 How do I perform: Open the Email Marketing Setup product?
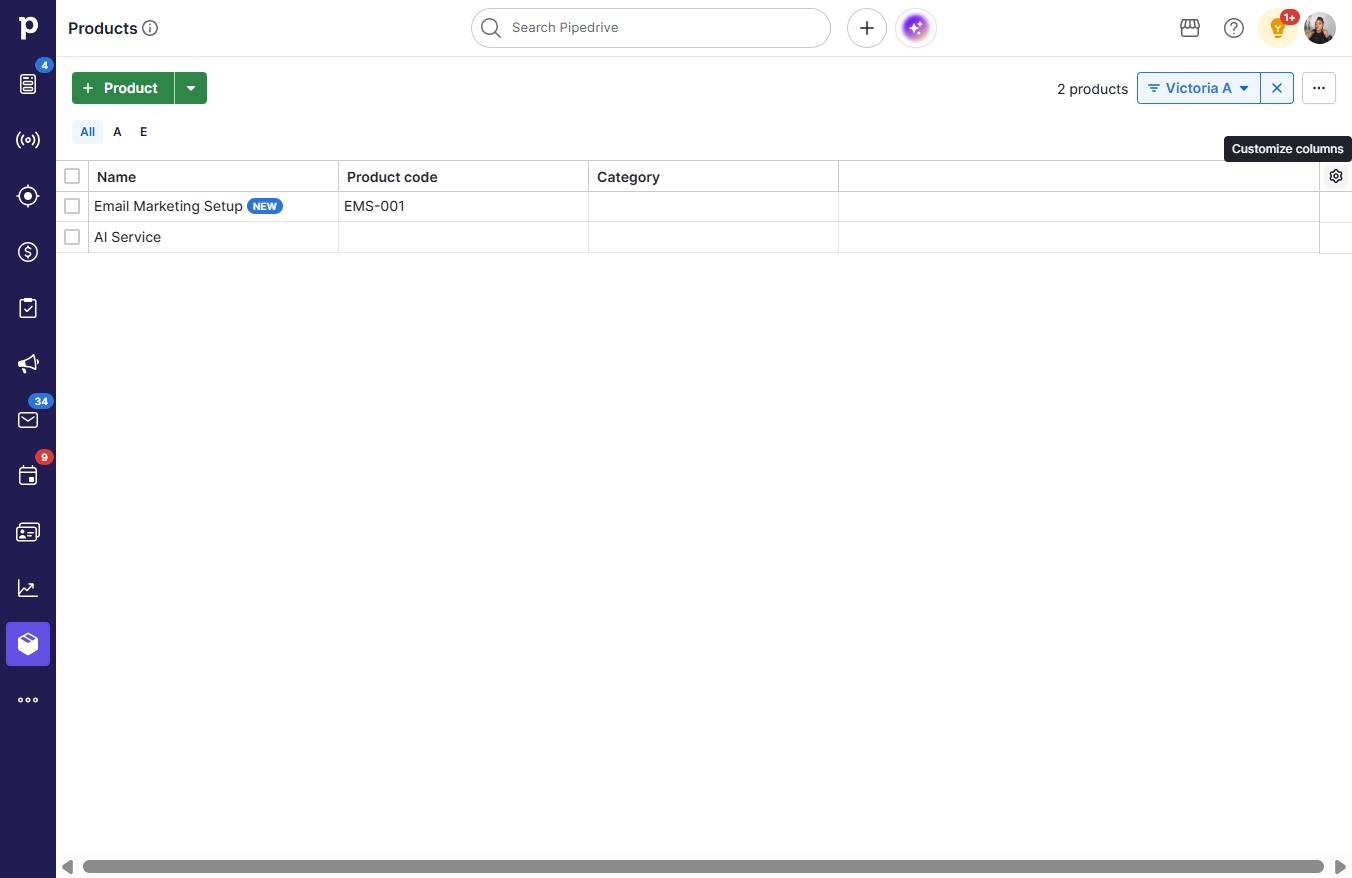point(168,206)
